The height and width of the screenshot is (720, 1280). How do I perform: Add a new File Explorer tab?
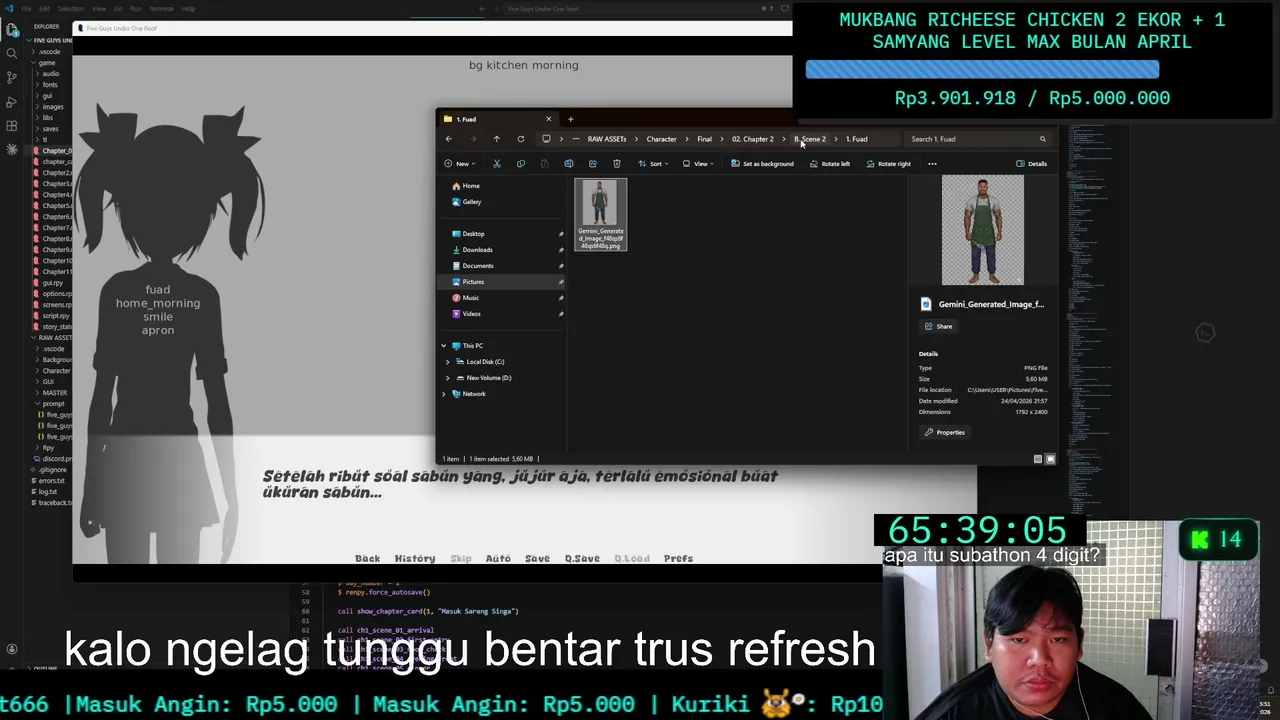tap(570, 119)
